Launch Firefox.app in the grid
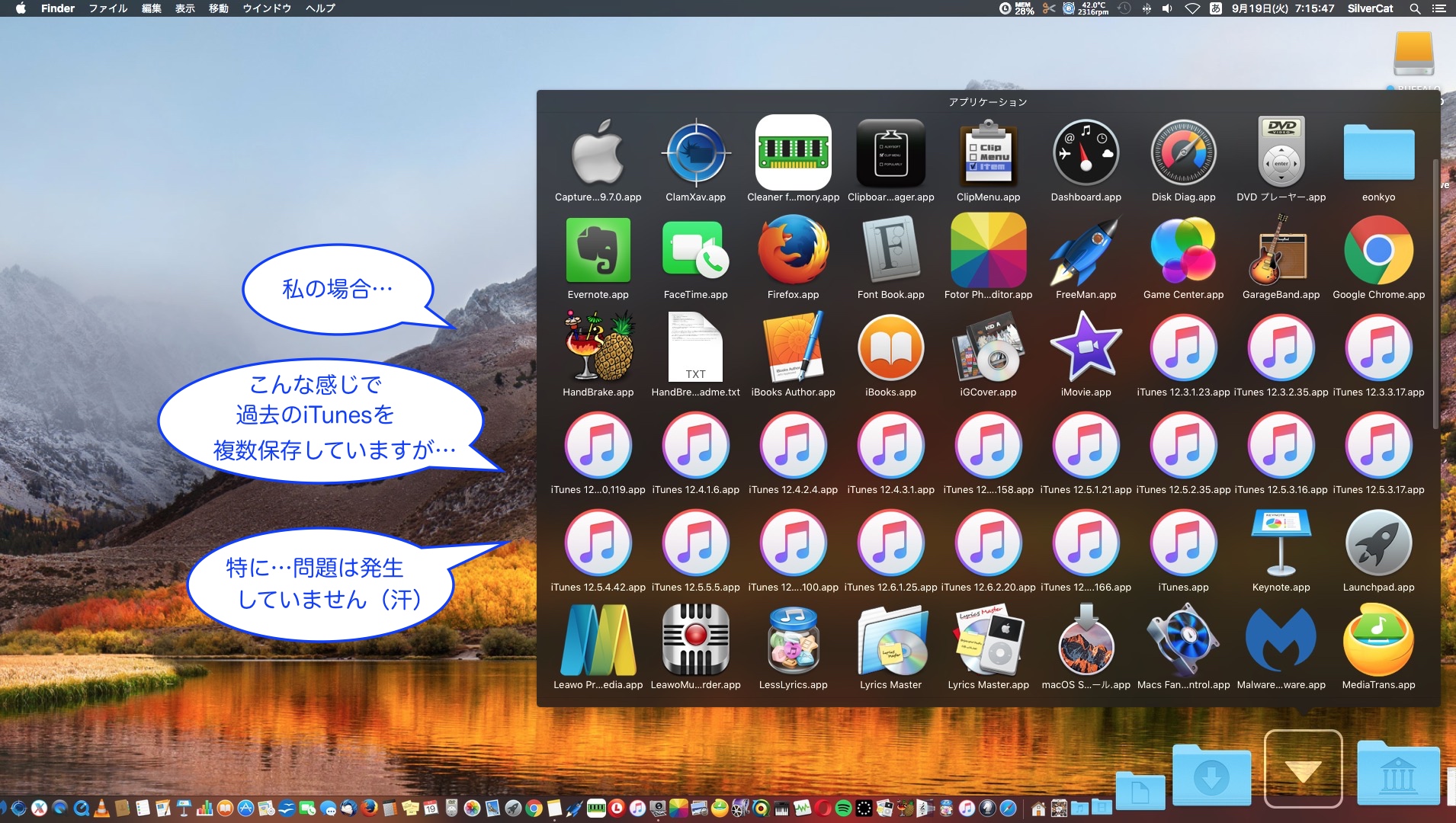 [x=793, y=251]
